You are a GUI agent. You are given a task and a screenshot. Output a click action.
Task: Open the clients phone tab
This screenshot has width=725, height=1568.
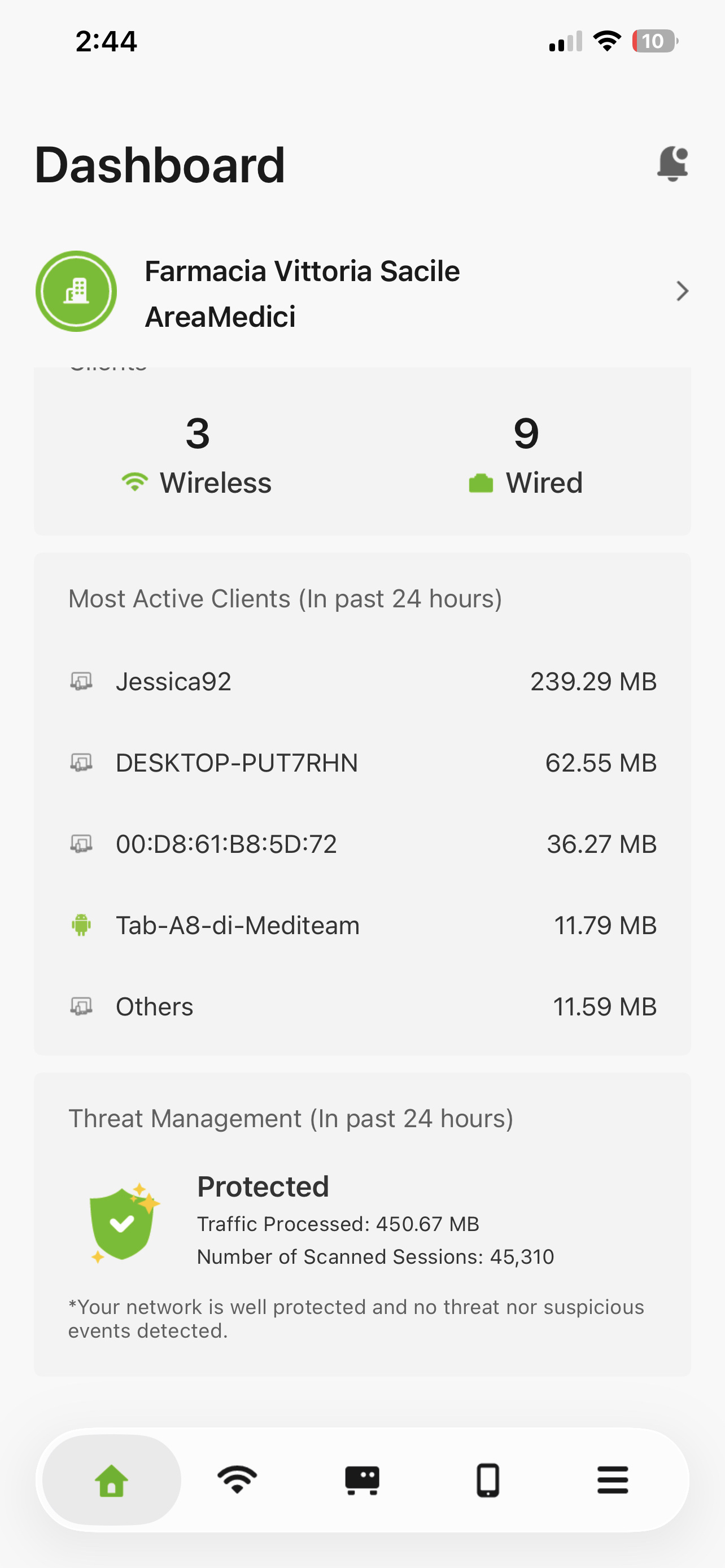click(488, 1480)
